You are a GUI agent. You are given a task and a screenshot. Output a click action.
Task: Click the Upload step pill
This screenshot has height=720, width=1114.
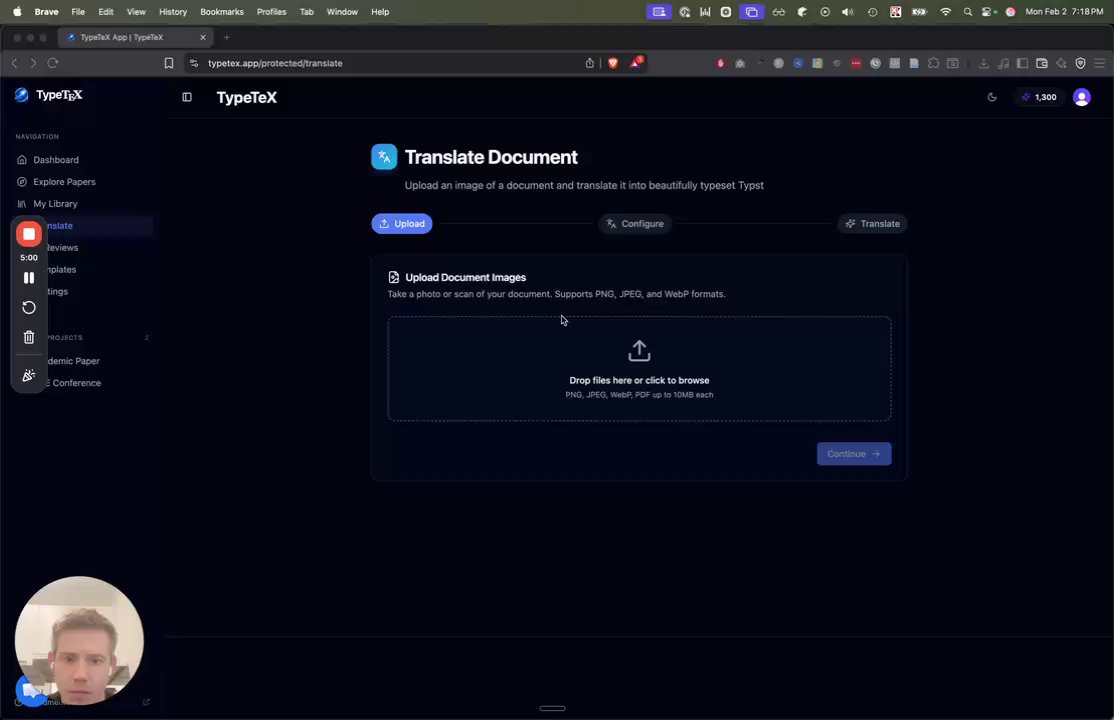402,224
